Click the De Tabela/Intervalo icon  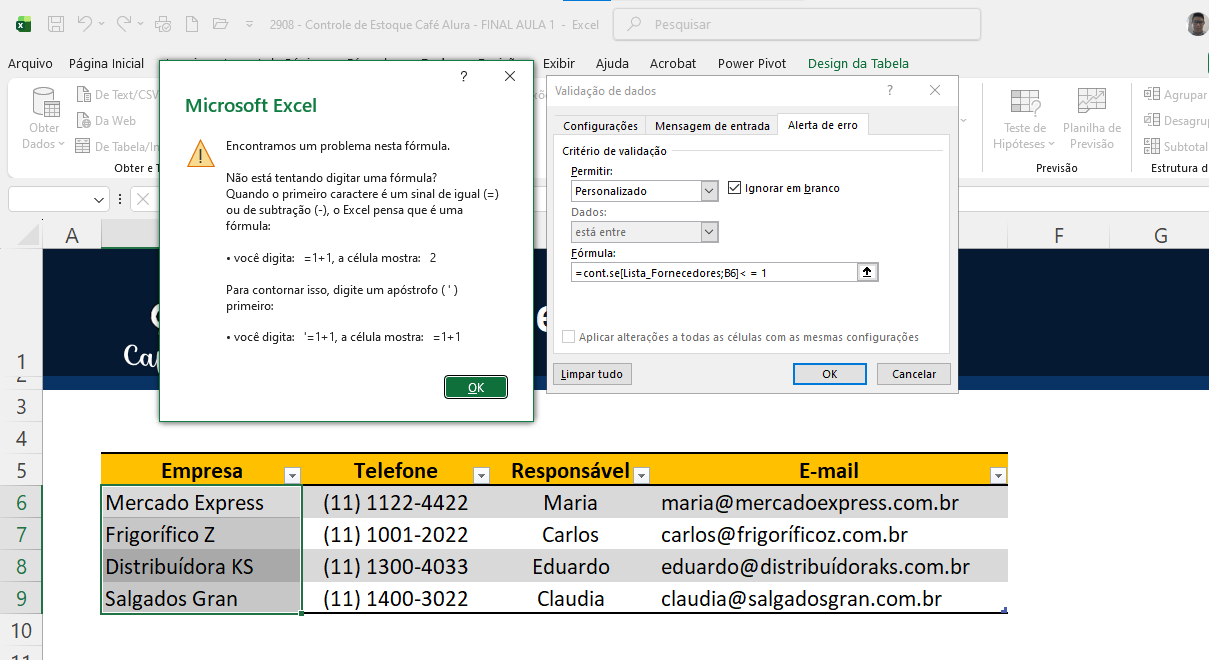point(85,147)
